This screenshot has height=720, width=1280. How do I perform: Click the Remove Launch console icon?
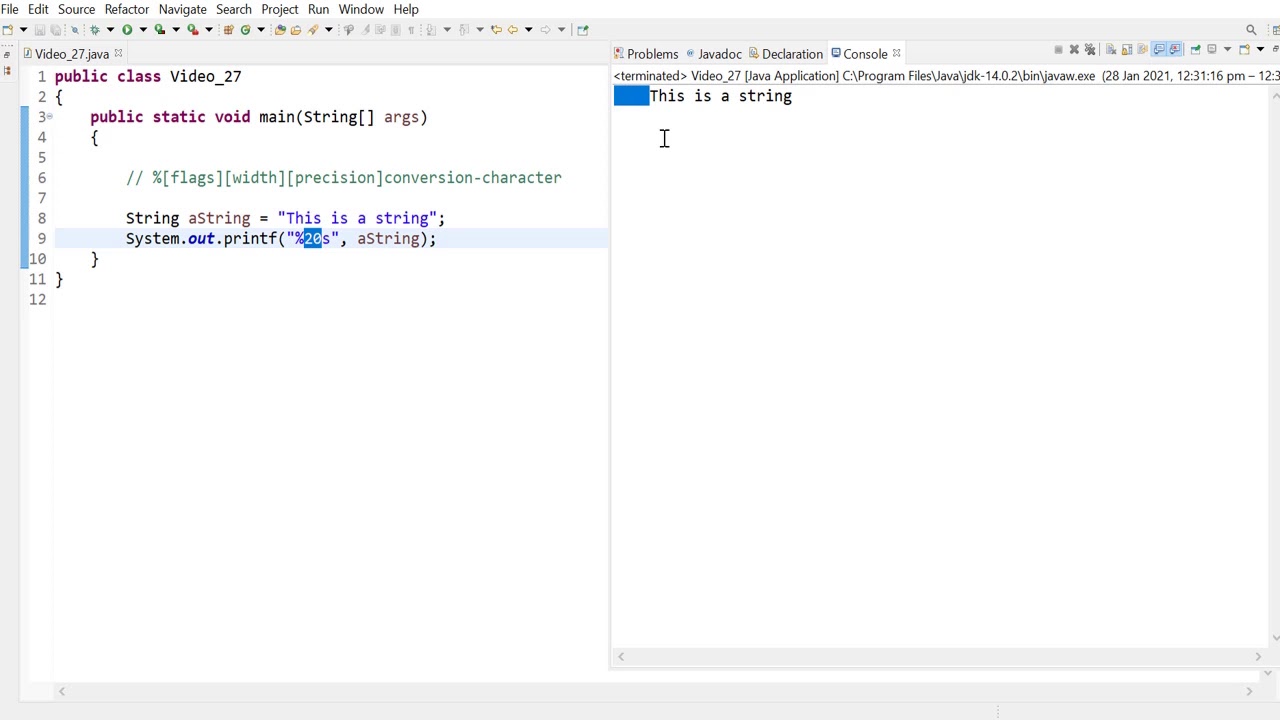[x=1074, y=49]
